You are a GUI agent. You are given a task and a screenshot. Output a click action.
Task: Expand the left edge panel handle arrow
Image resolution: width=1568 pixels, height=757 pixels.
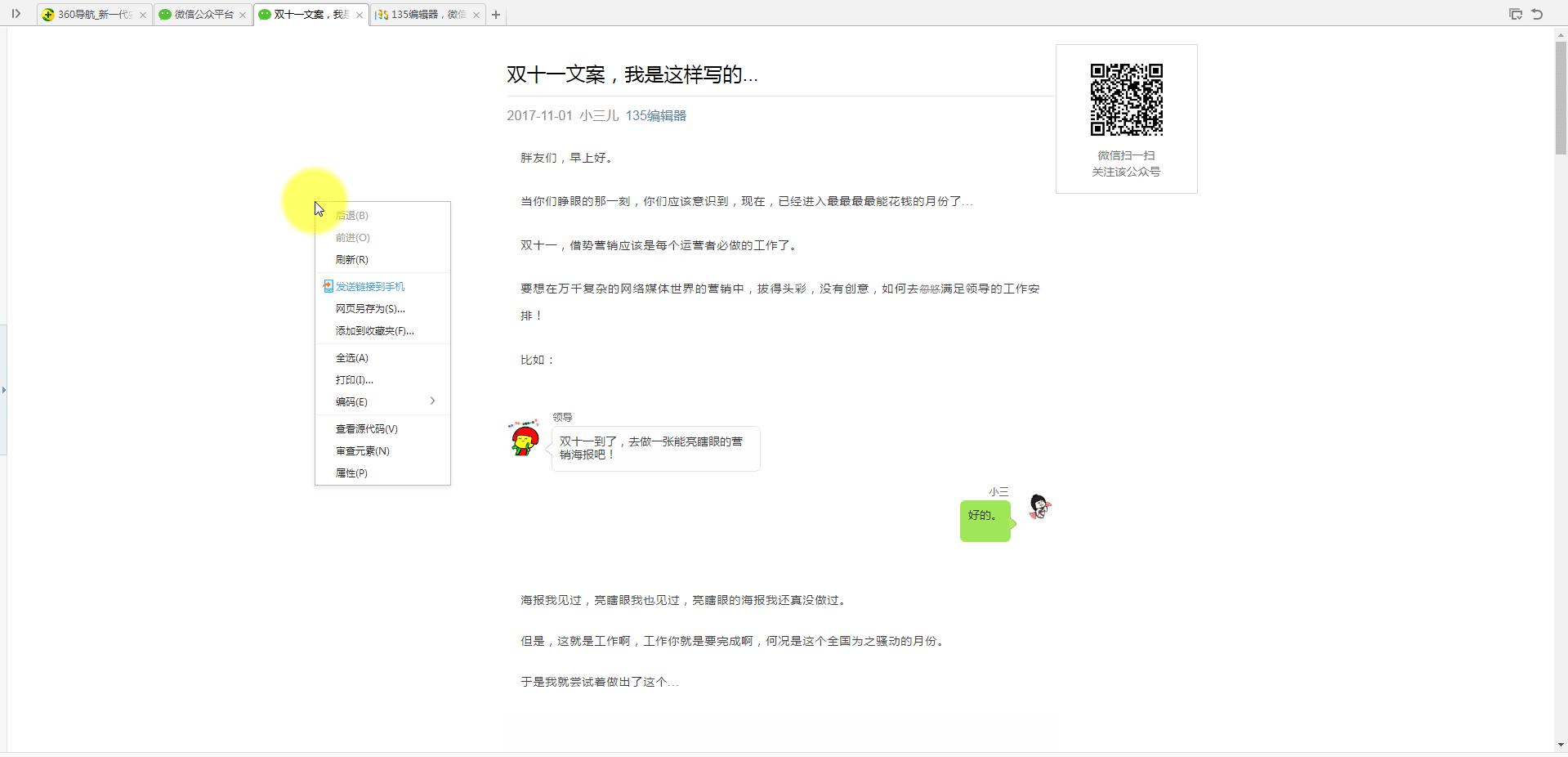tap(3, 390)
